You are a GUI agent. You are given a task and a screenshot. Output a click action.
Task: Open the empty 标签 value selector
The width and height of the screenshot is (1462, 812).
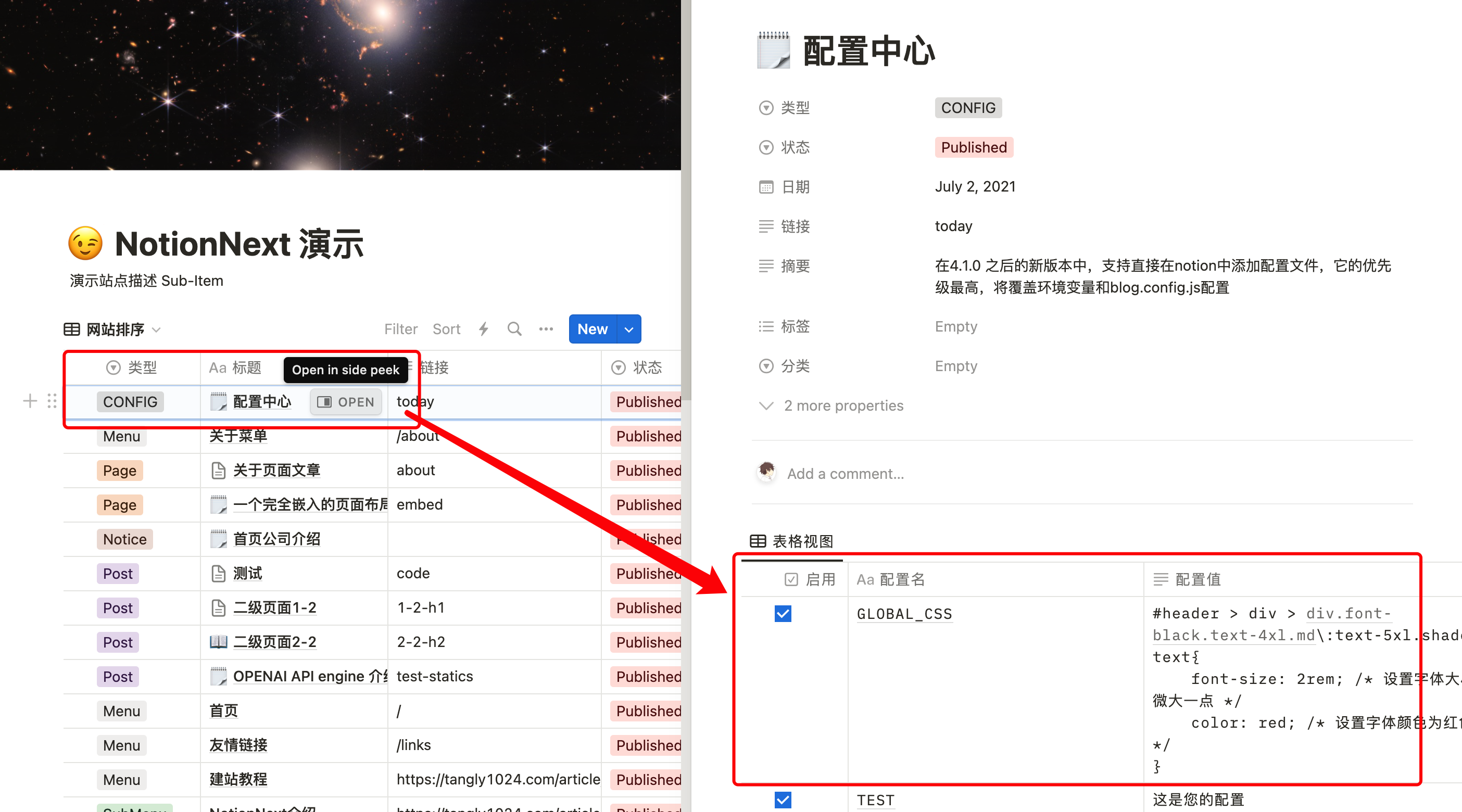pyautogui.click(x=956, y=326)
